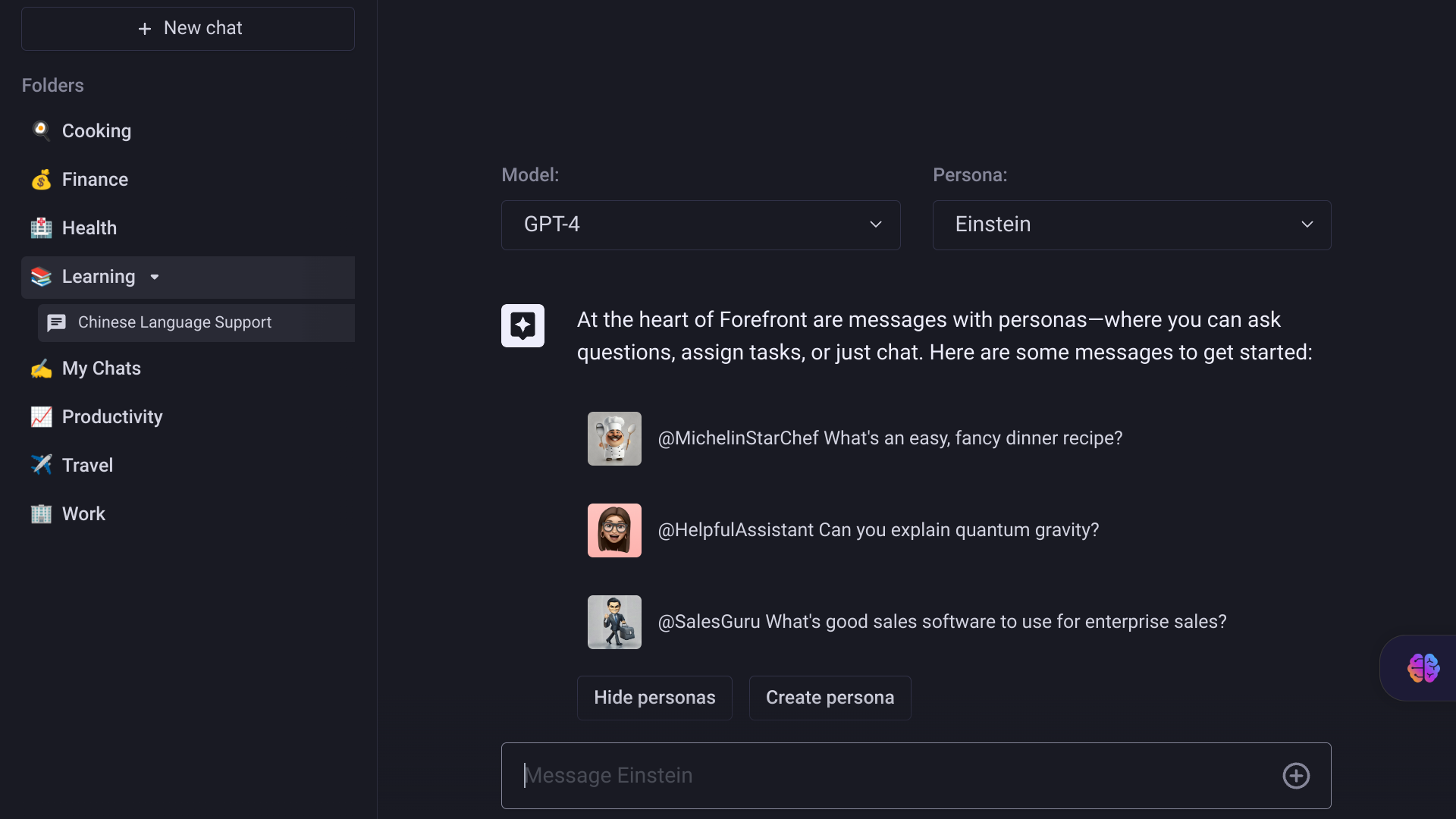Click the brain icon at right edge
This screenshot has height=819, width=1456.
tap(1423, 668)
